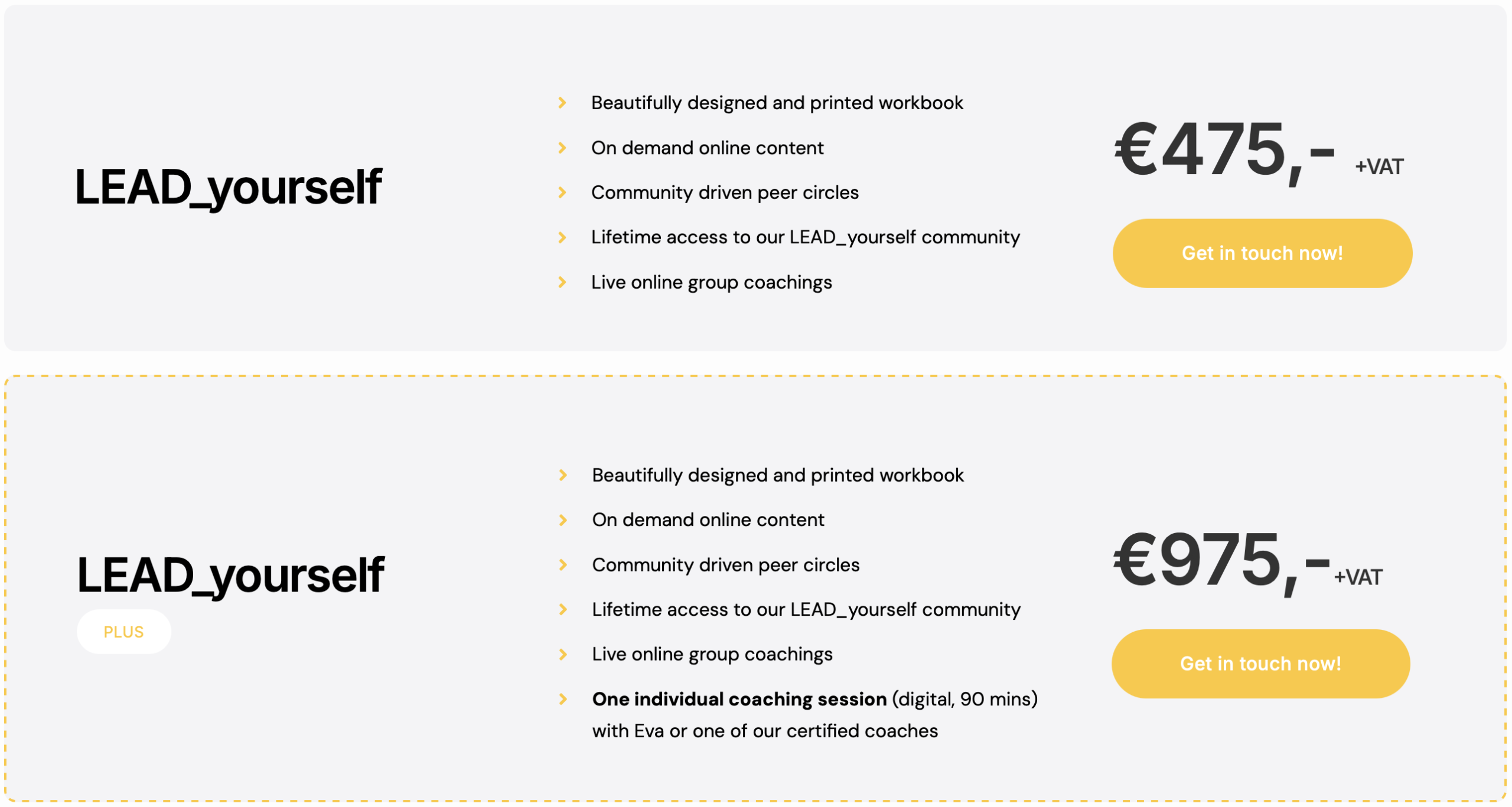Screen dimensions: 1512x807
Task: Click the top LEAD_yourself plan title
Action: click(x=228, y=187)
